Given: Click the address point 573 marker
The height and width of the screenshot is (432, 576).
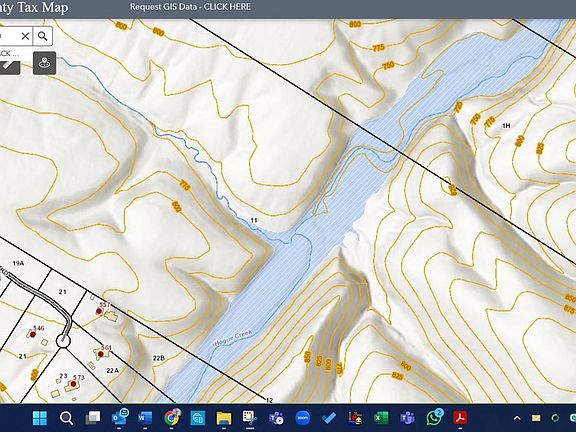Looking at the screenshot, I should coord(73,384).
